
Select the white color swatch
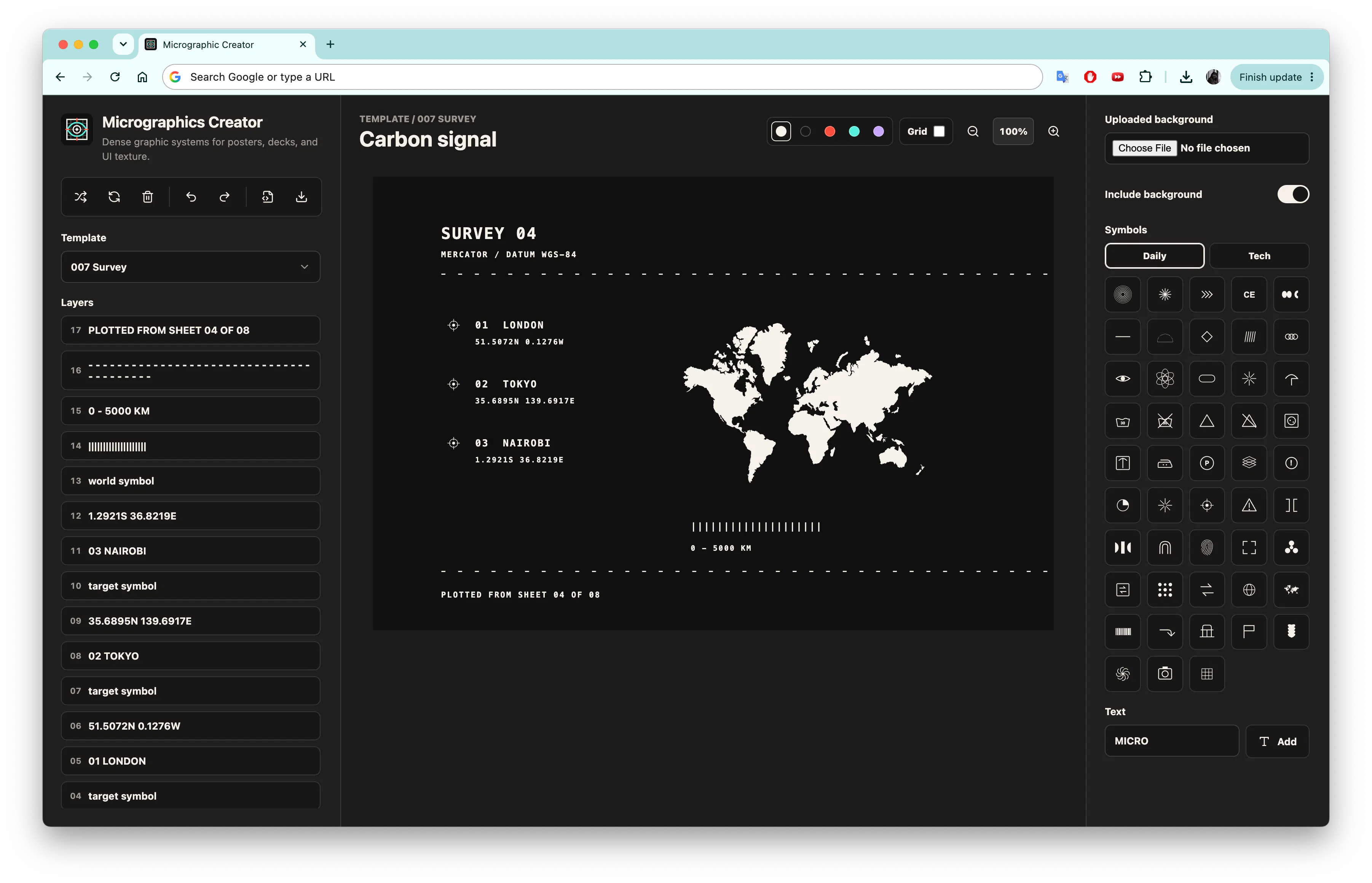[x=781, y=131]
